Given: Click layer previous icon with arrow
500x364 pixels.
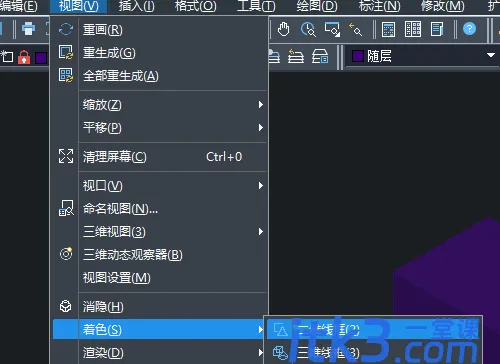Looking at the screenshot, I should (x=296, y=56).
